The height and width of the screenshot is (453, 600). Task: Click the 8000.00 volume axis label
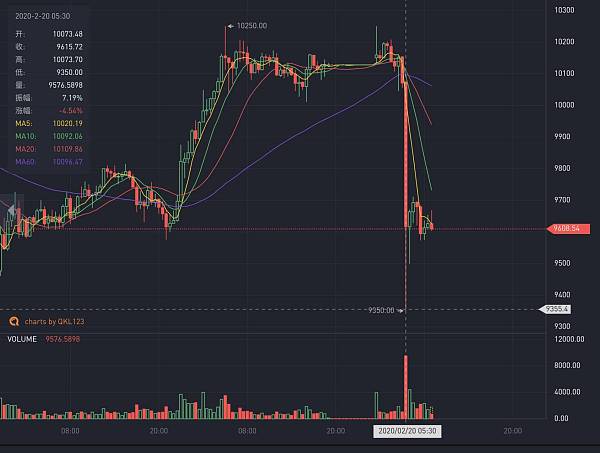tap(567, 366)
